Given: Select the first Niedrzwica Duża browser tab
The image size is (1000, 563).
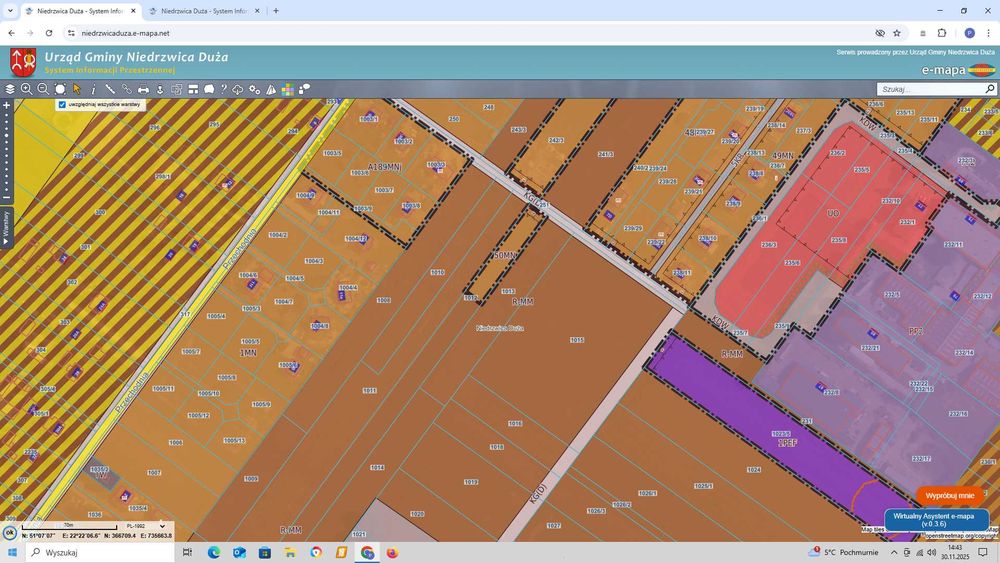Looking at the screenshot, I should coord(79,11).
